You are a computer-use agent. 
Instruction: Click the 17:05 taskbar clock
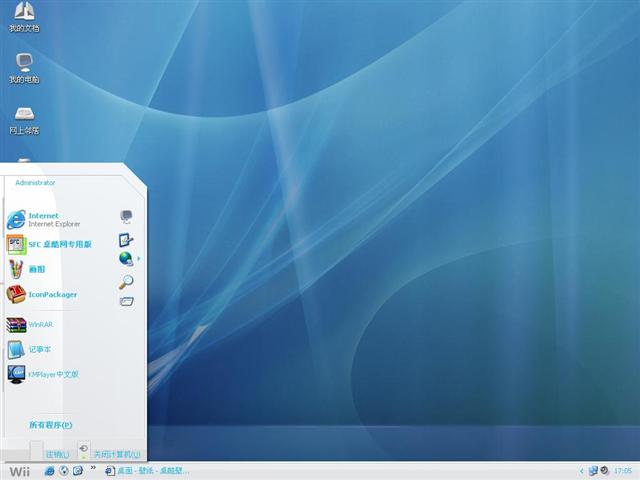(623, 471)
